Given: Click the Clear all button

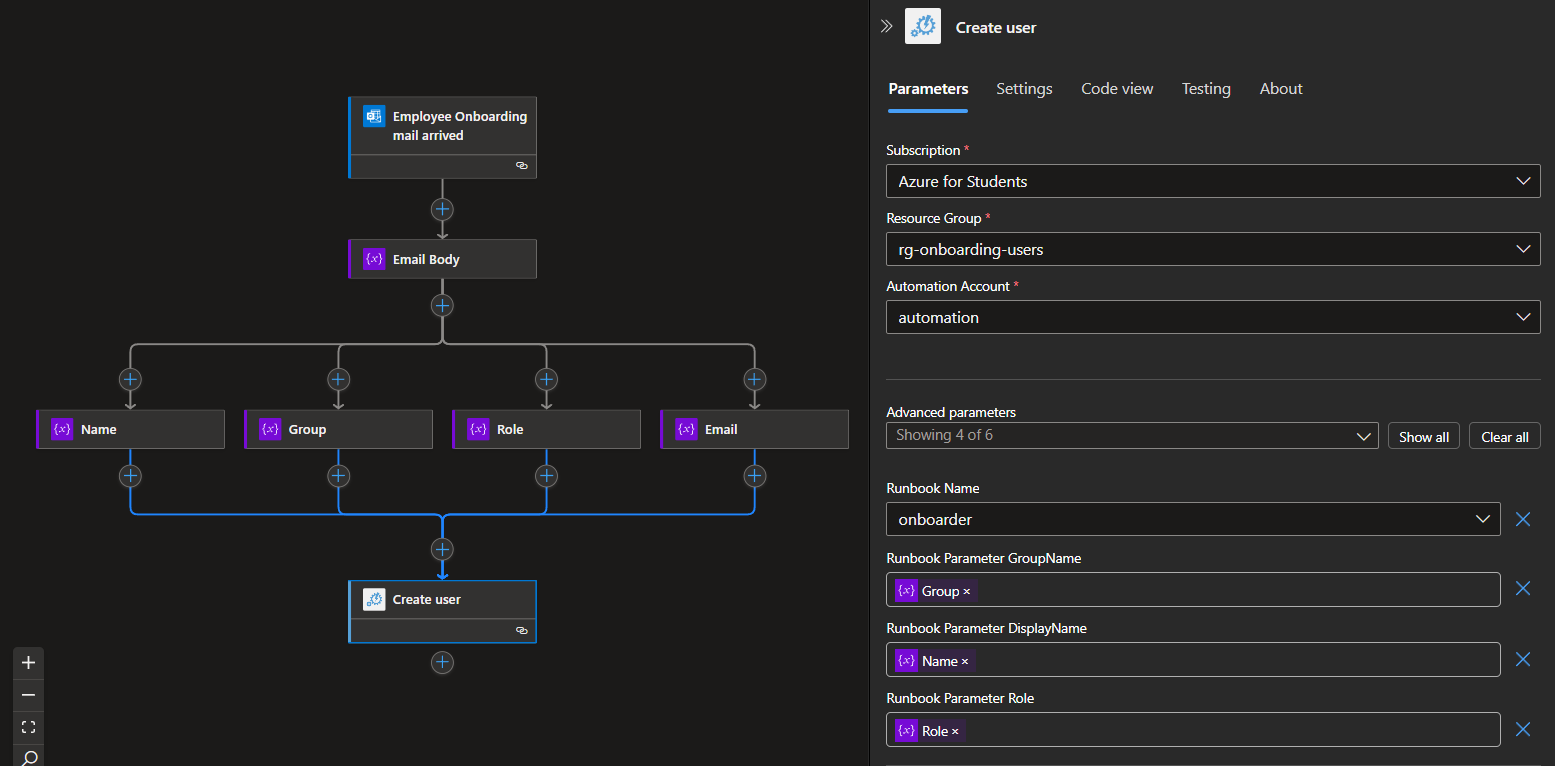Looking at the screenshot, I should point(1504,437).
